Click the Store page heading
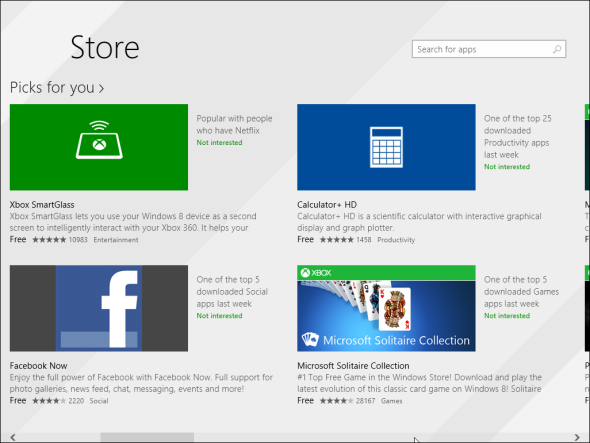This screenshot has height=443, width=590. click(x=105, y=47)
